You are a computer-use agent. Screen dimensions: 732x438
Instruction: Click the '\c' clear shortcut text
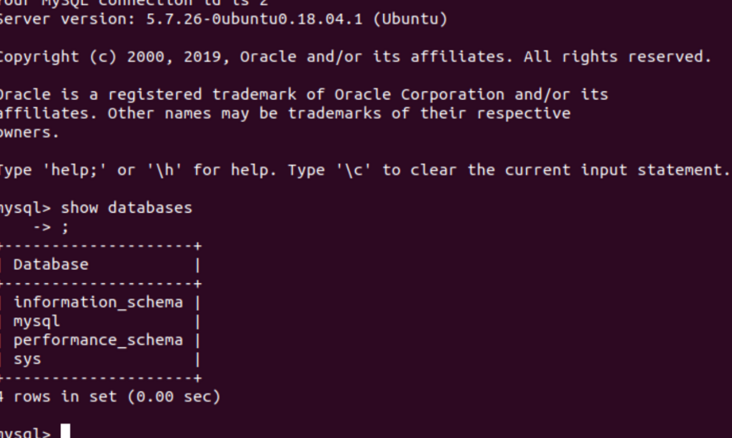[354, 170]
